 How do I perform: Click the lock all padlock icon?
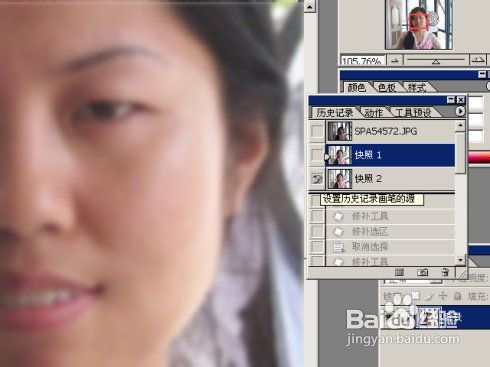(x=458, y=296)
